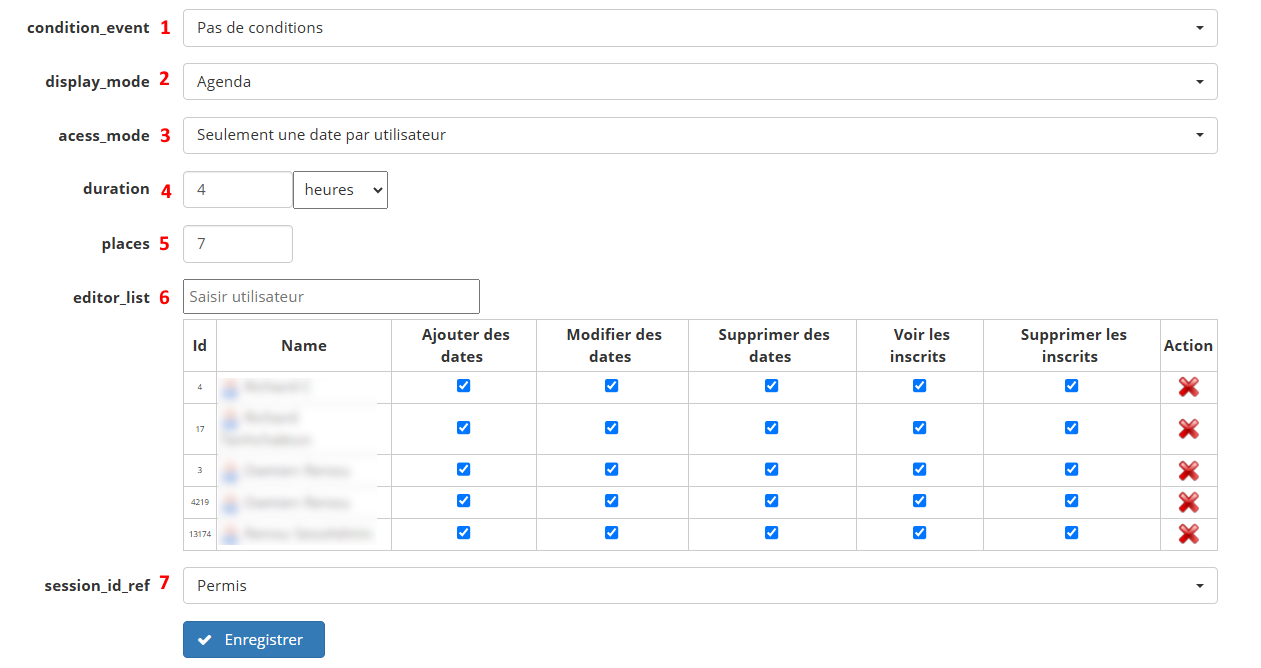Open the condition_event dropdown
The height and width of the screenshot is (668, 1261).
[699, 28]
